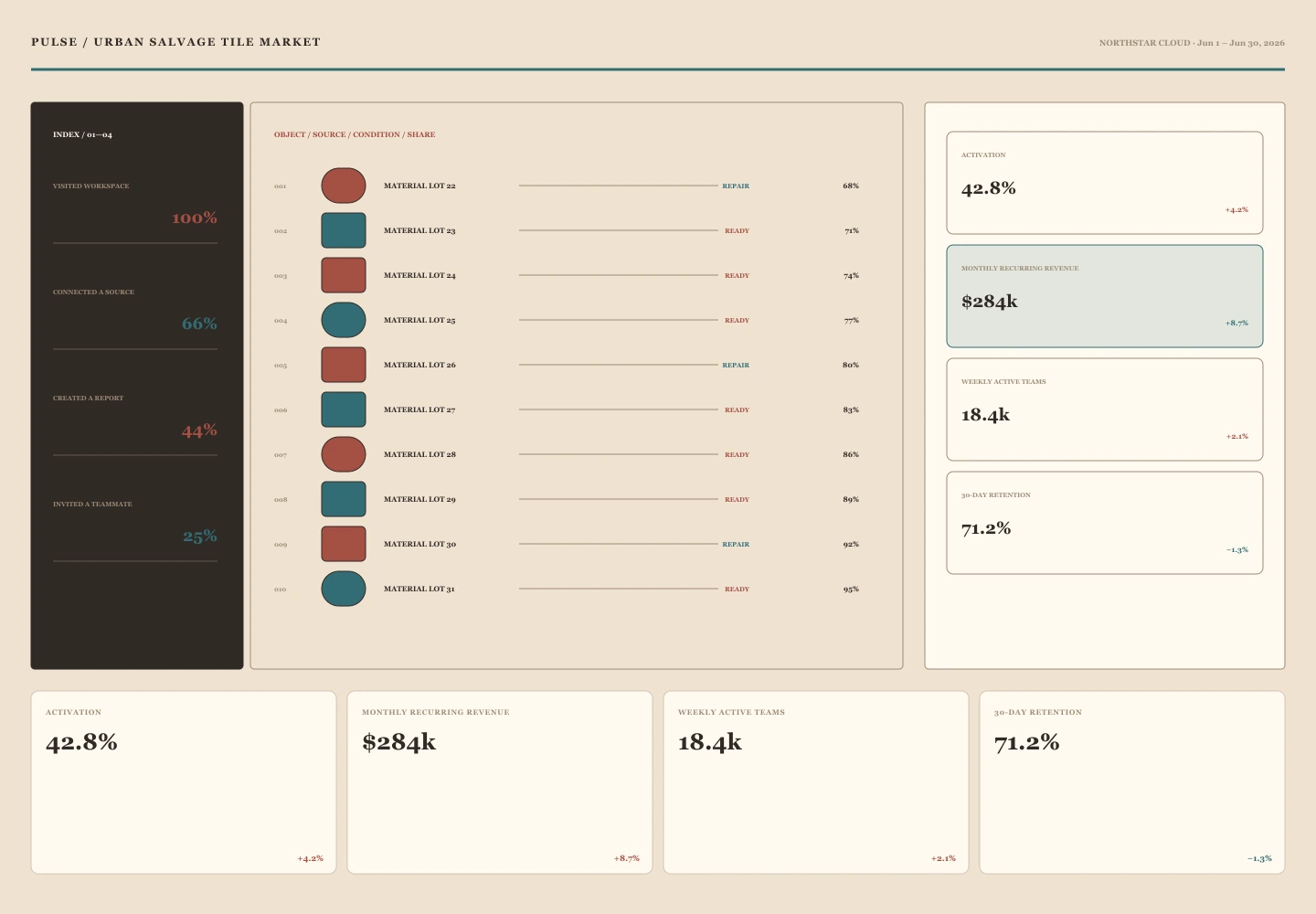
Task: Click the Visited Workspace label
Action: click(x=91, y=186)
